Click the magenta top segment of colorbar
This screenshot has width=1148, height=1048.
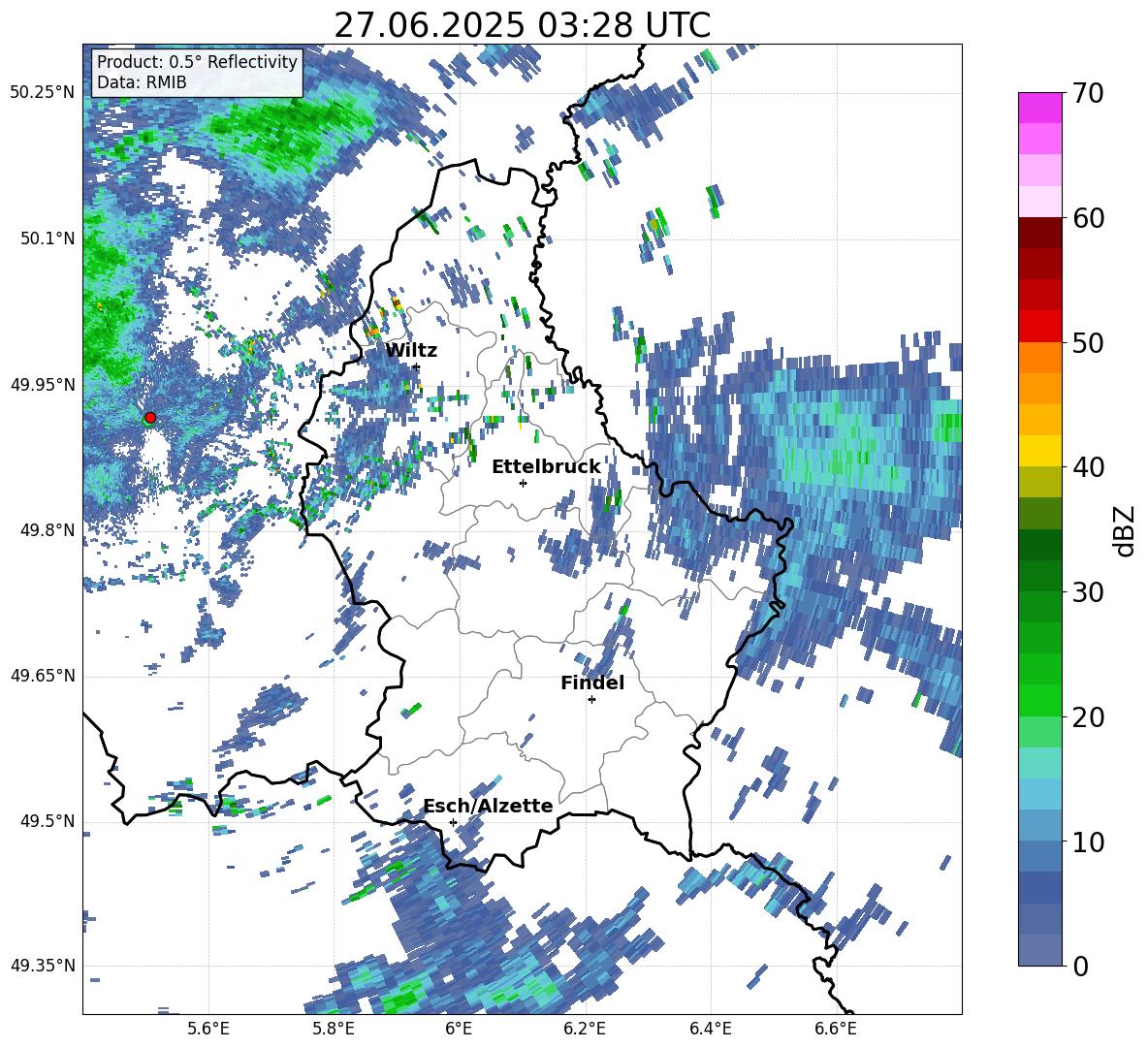(x=1039, y=108)
